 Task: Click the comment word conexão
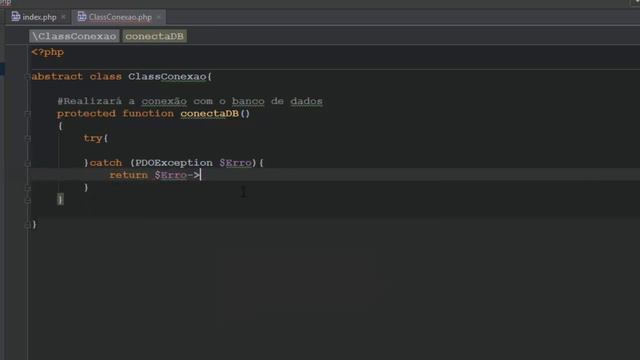[164, 101]
